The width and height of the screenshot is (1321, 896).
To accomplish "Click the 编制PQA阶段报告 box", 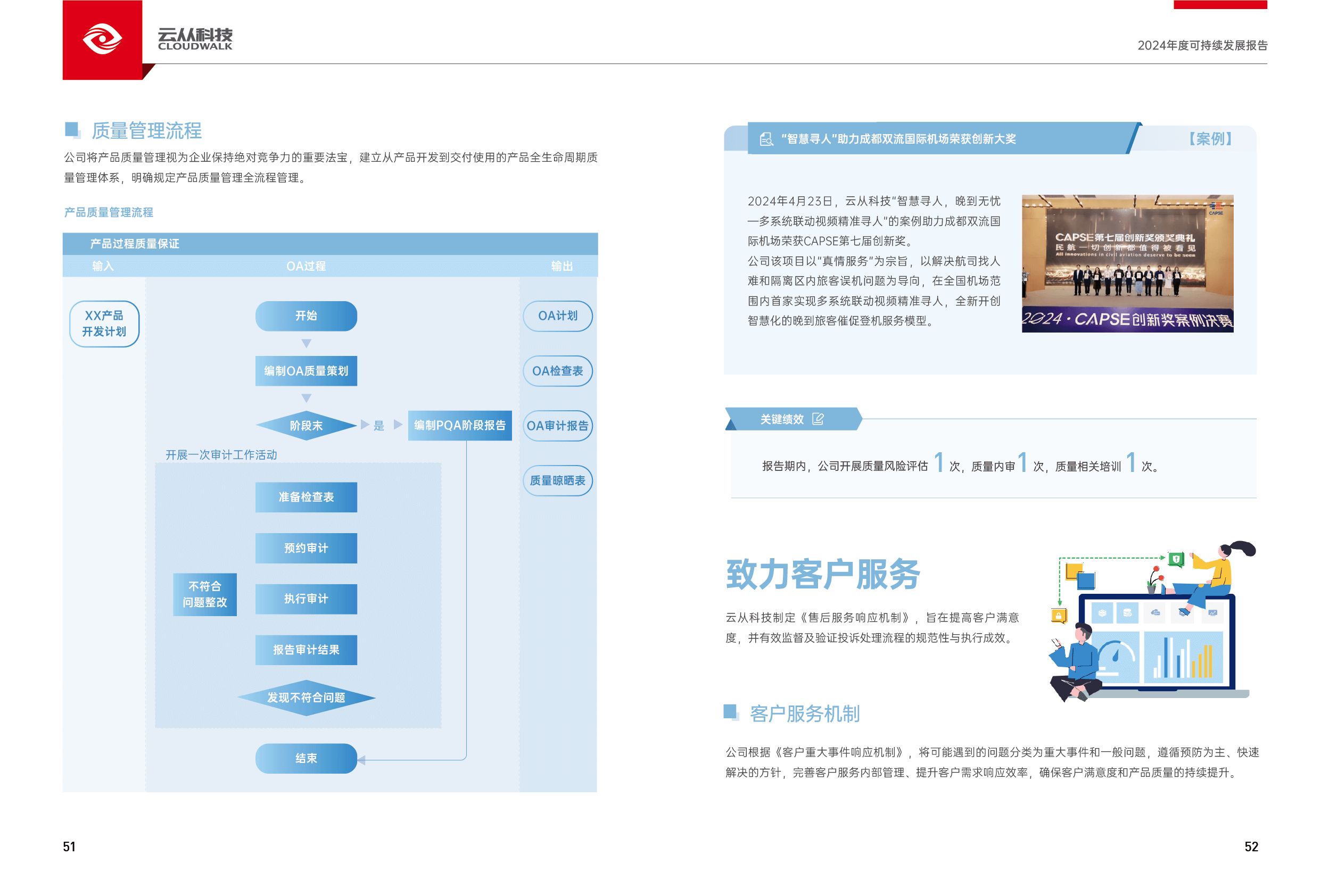I will tap(460, 426).
